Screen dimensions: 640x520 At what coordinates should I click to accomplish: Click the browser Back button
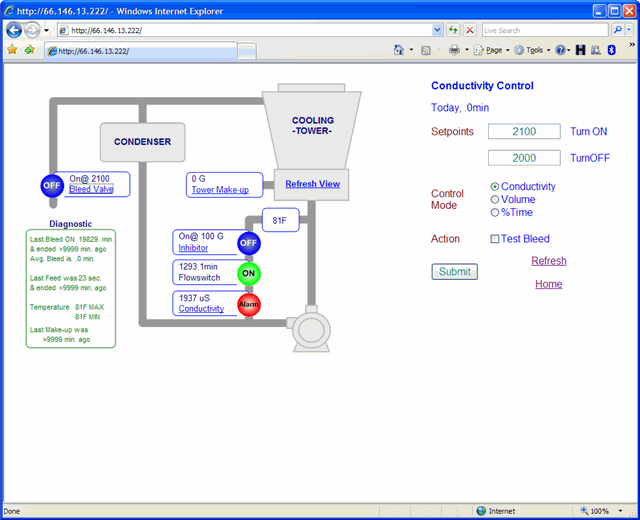[14, 30]
